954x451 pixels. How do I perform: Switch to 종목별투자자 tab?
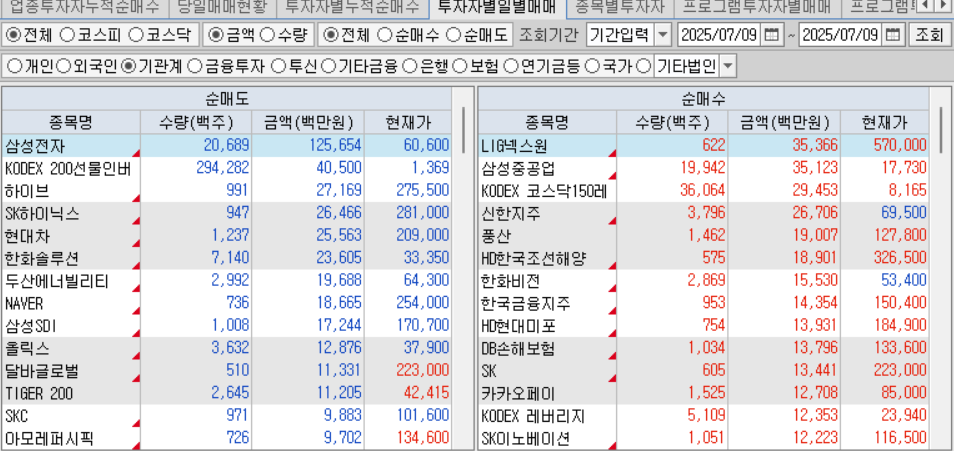pyautogui.click(x=620, y=7)
